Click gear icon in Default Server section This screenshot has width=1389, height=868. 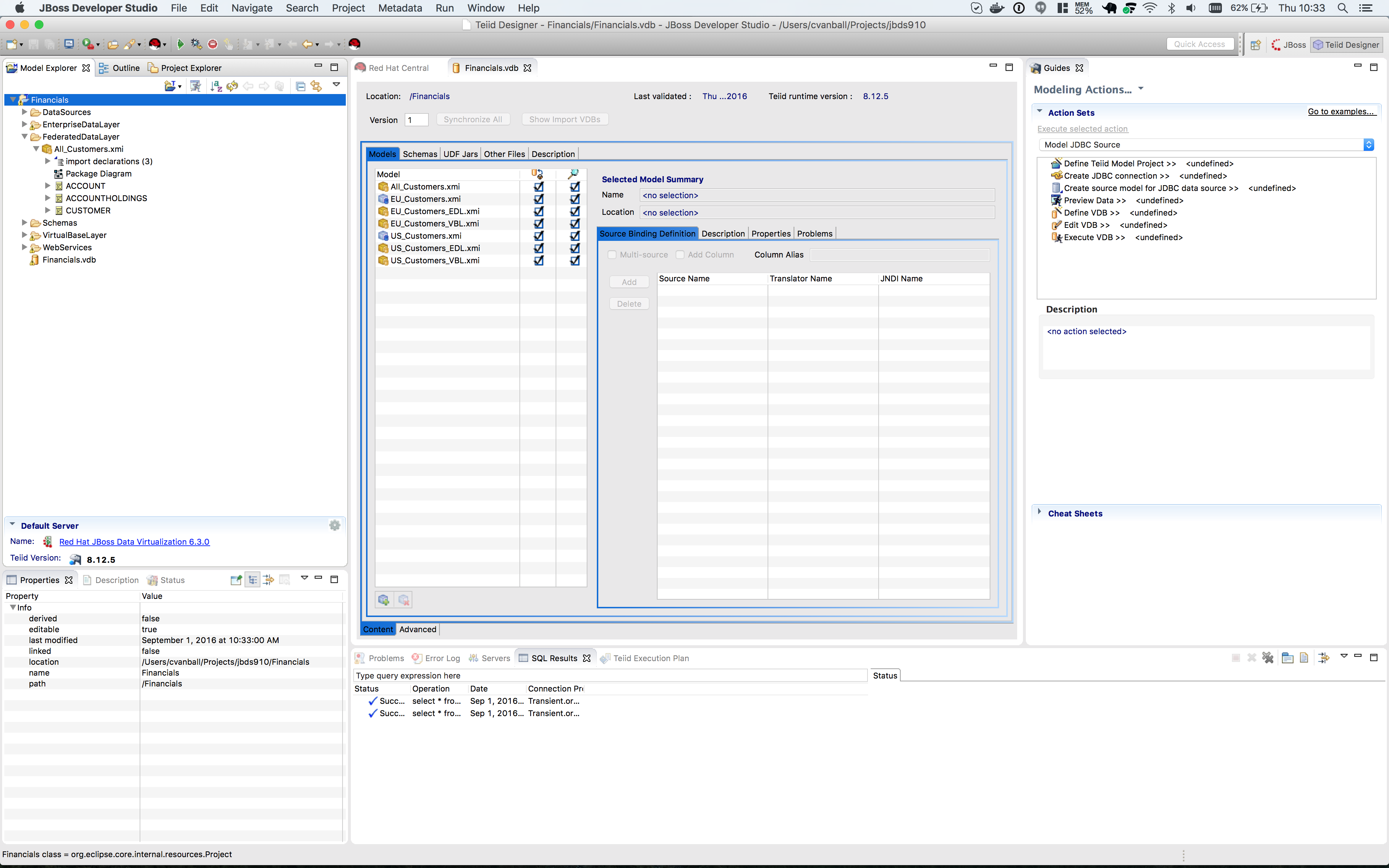click(x=335, y=525)
